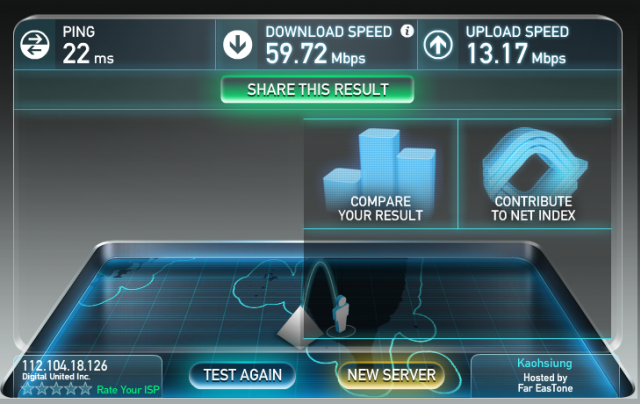Open Compare Your Result panel
This screenshot has width=640, height=404.
coord(380,174)
